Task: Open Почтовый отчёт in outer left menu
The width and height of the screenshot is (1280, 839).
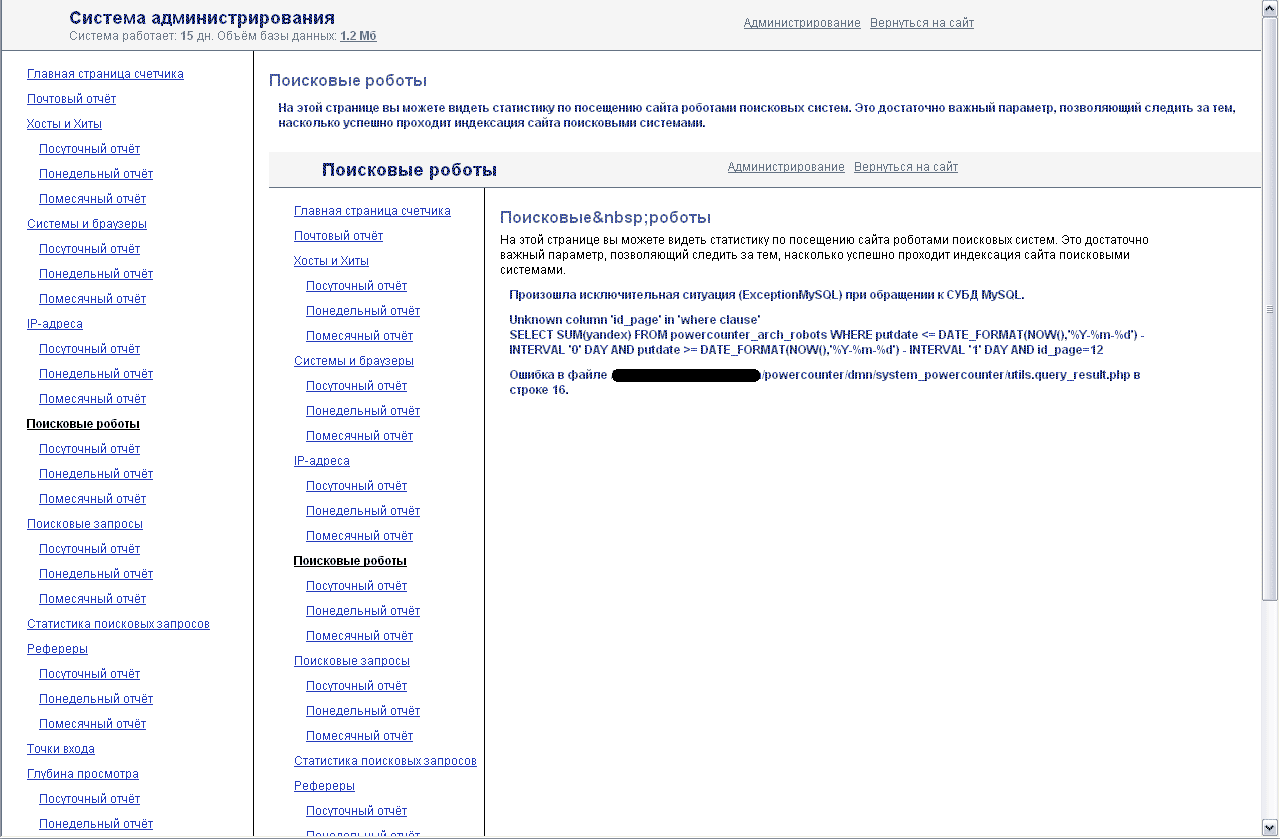Action: (71, 99)
